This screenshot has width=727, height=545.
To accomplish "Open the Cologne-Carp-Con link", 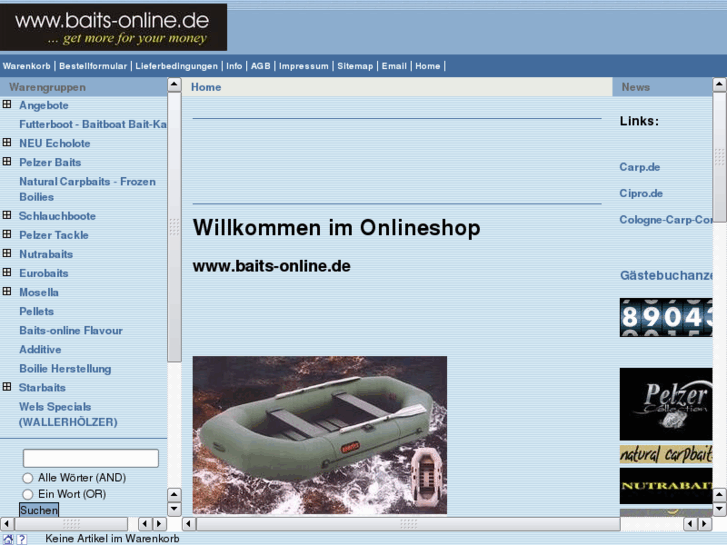I will pos(666,220).
